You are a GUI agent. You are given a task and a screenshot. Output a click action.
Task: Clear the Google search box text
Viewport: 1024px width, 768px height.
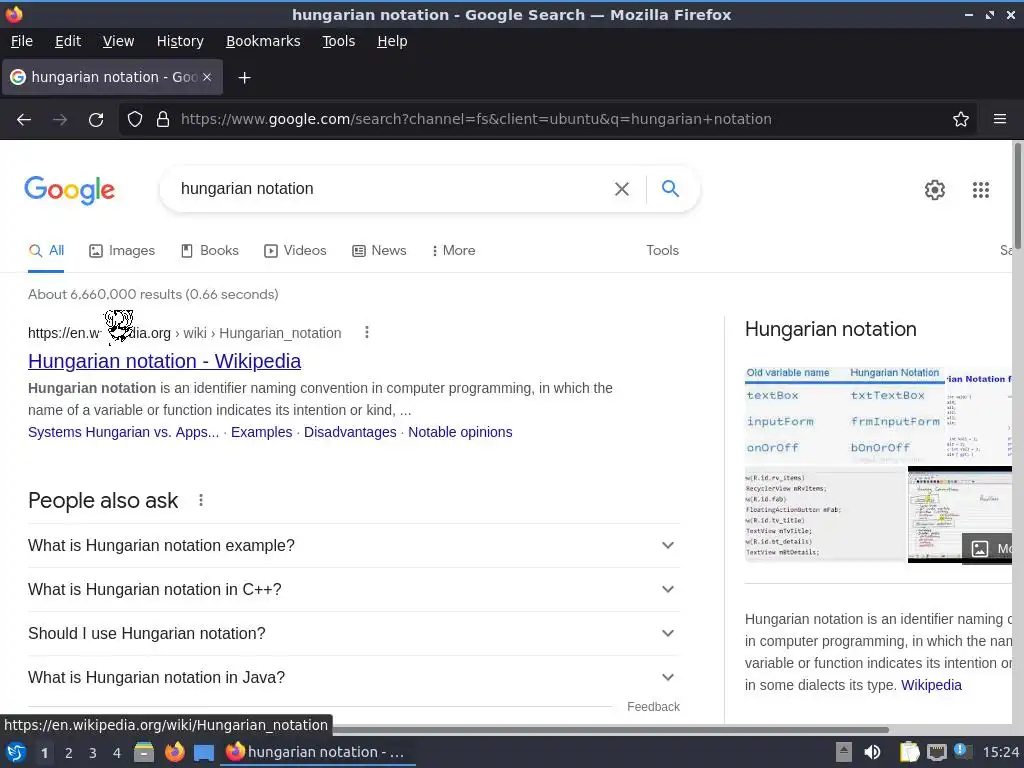point(622,189)
